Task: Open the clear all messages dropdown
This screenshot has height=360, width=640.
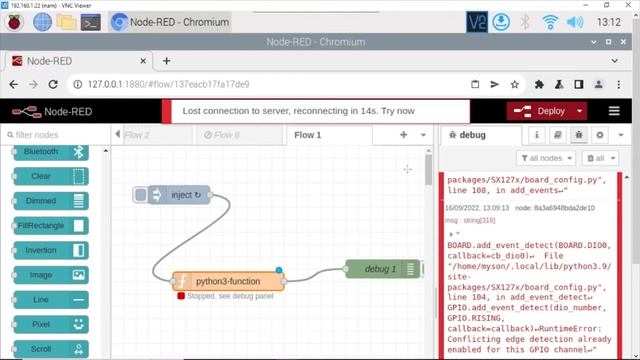Action: (x=601, y=158)
